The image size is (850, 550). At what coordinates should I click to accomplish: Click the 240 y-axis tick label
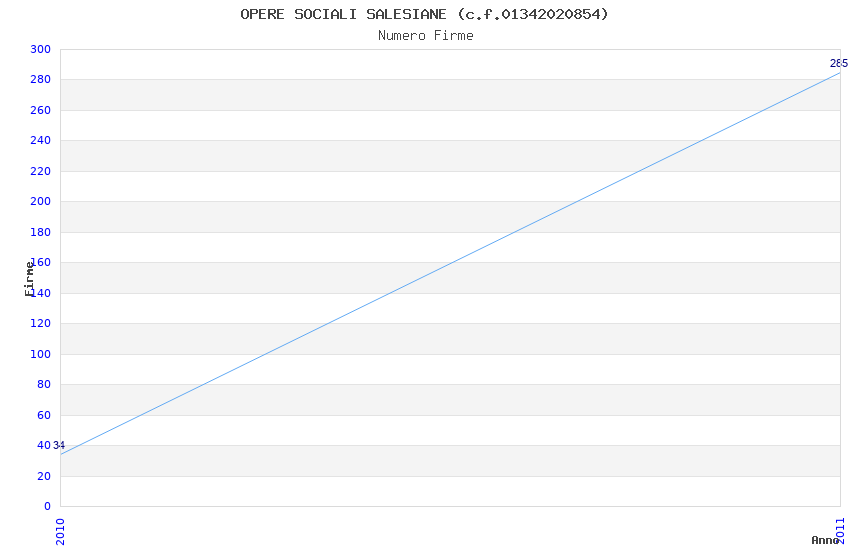(41, 140)
